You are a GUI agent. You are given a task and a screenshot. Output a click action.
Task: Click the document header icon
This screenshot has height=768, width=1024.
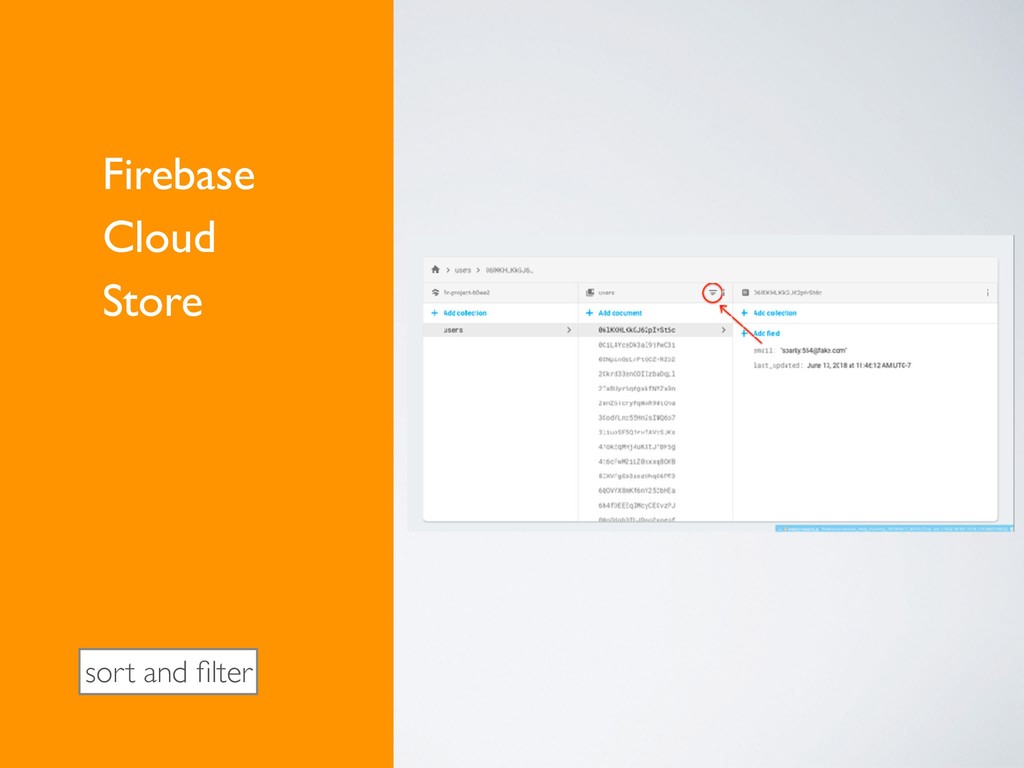pos(745,293)
